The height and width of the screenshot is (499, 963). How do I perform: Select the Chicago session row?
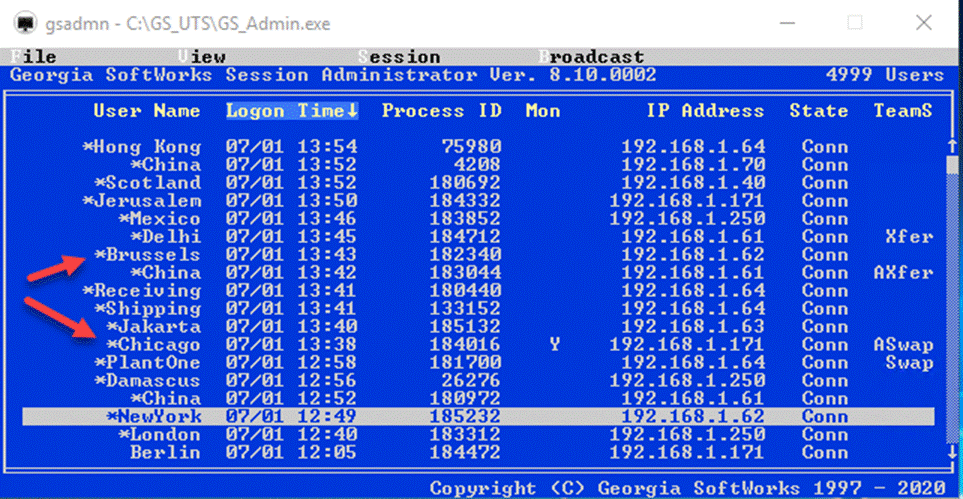[478, 345]
